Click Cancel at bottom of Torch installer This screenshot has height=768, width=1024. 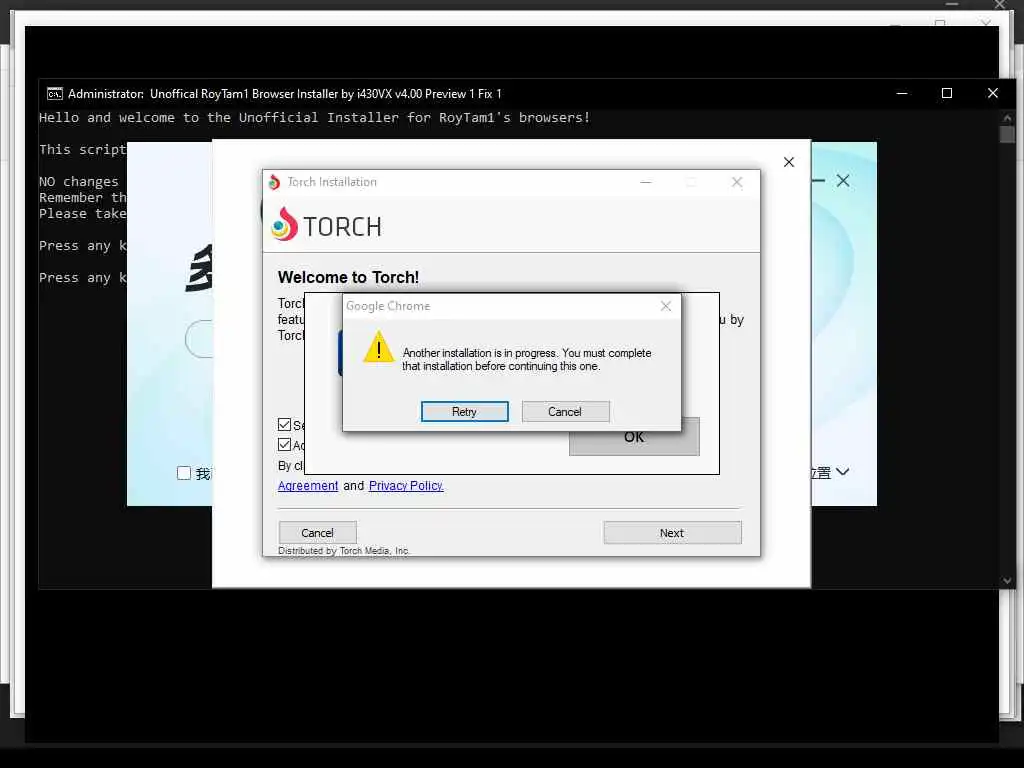point(317,533)
